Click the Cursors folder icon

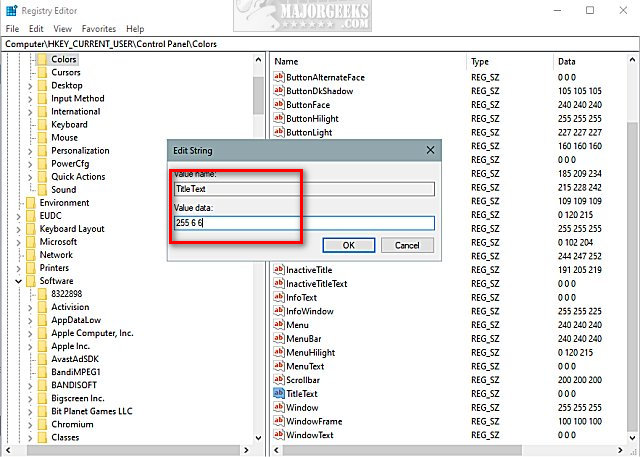tap(42, 73)
